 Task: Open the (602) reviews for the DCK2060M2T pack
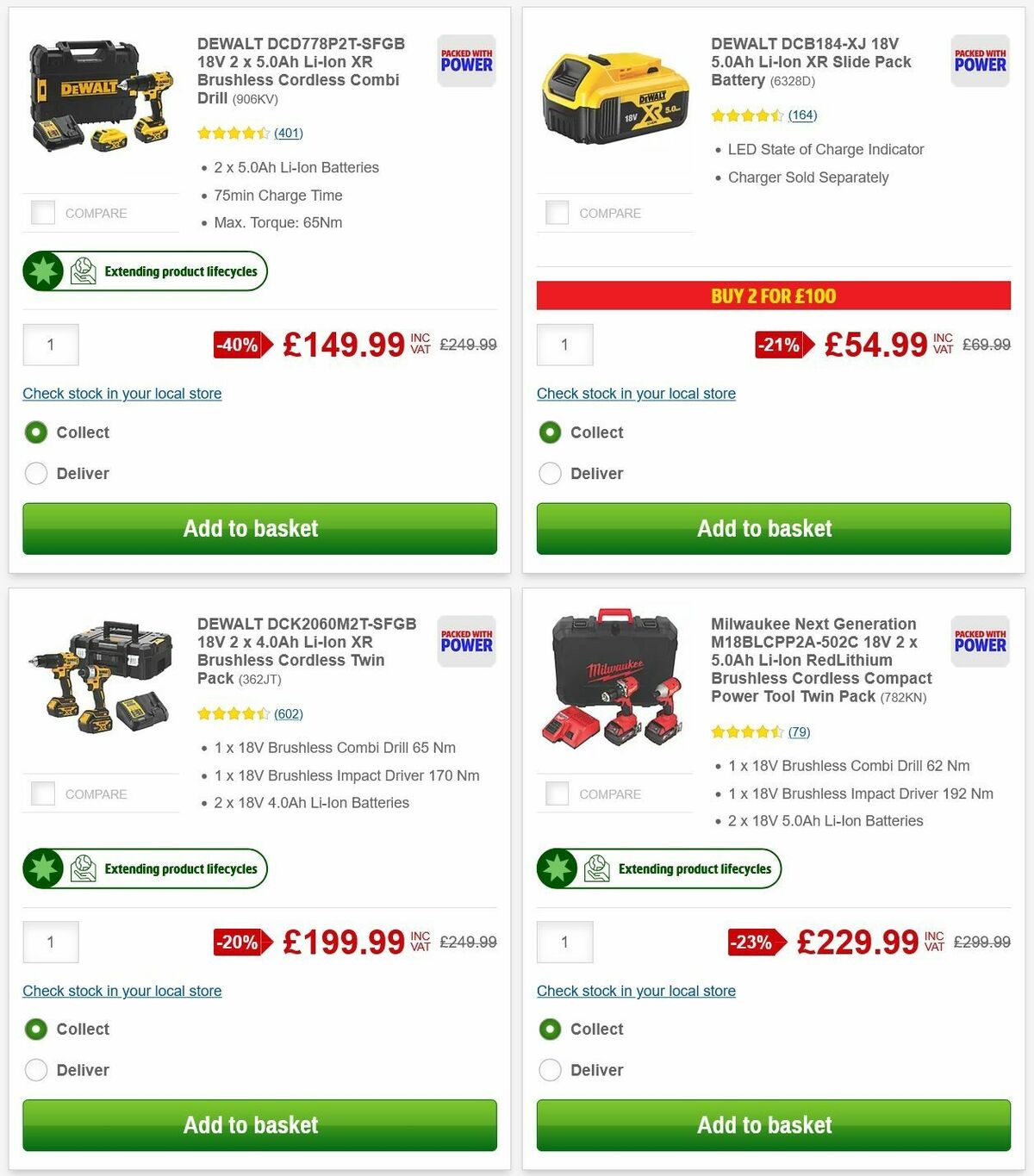(288, 713)
